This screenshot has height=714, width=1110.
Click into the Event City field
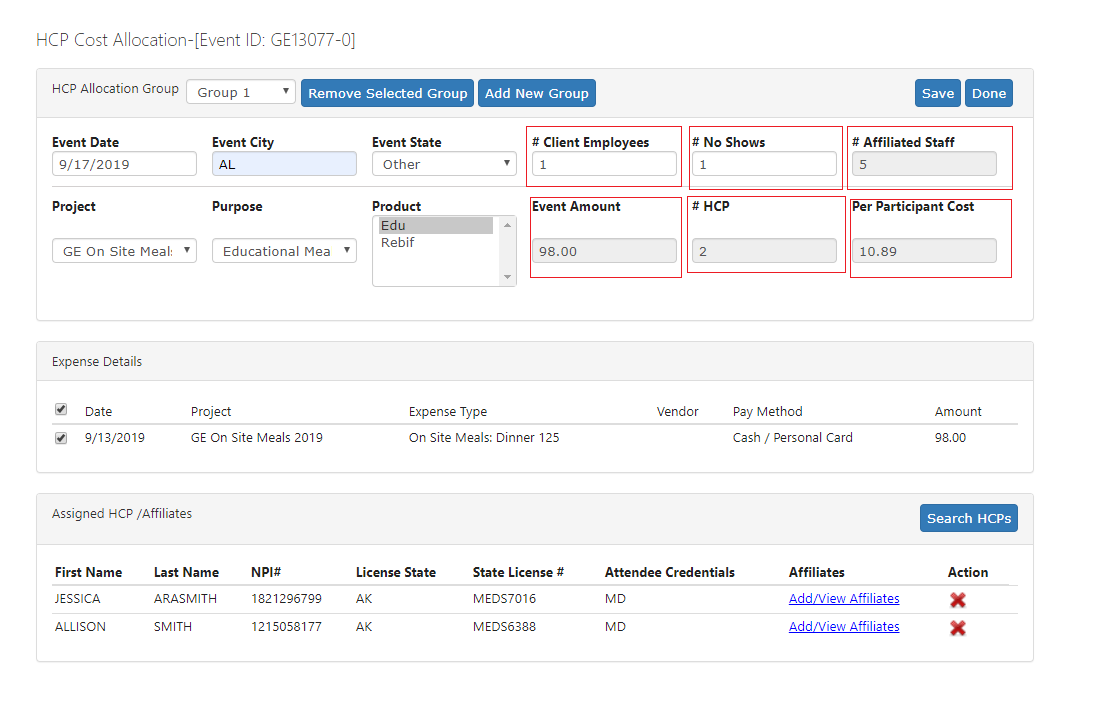click(284, 164)
